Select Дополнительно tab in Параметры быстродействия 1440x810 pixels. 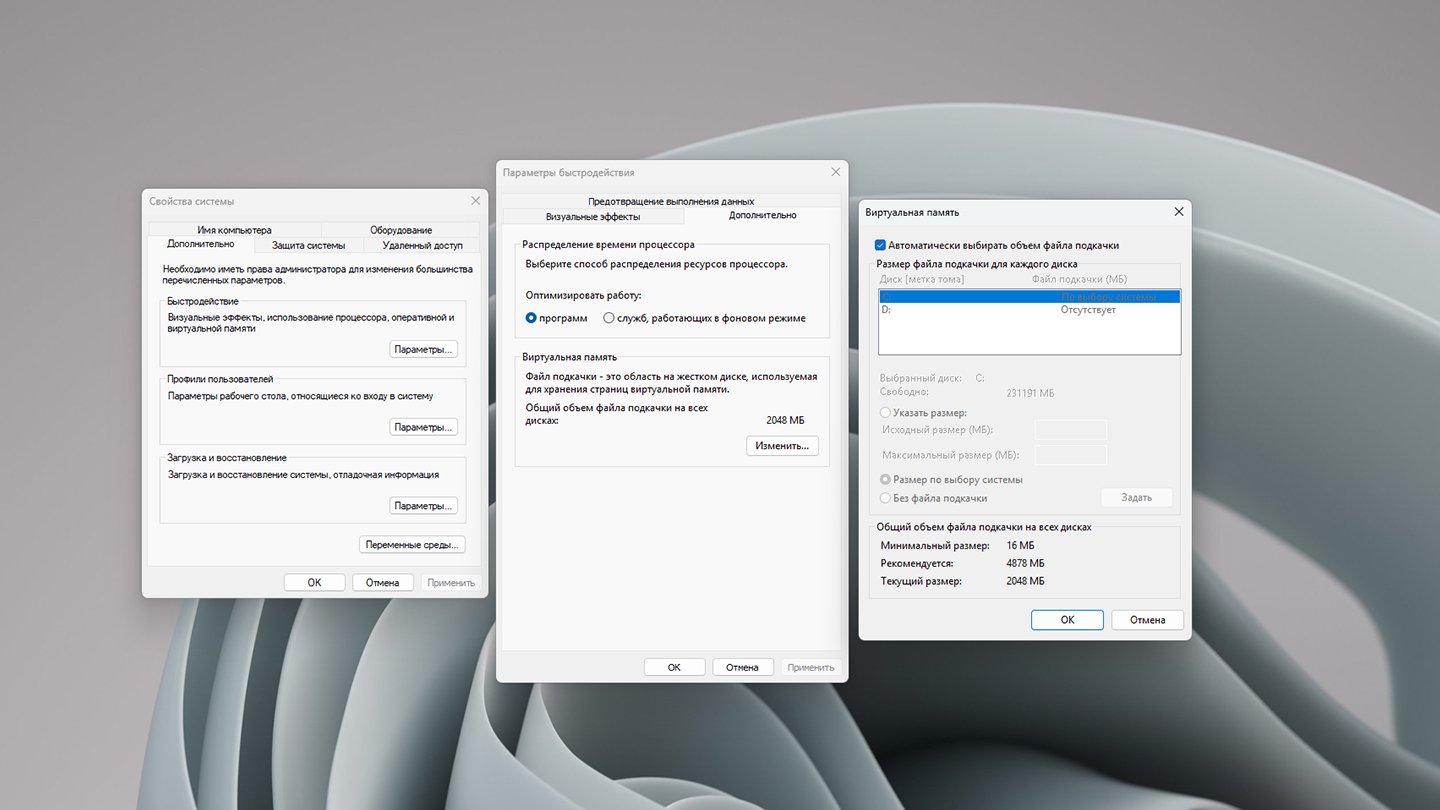pos(763,215)
